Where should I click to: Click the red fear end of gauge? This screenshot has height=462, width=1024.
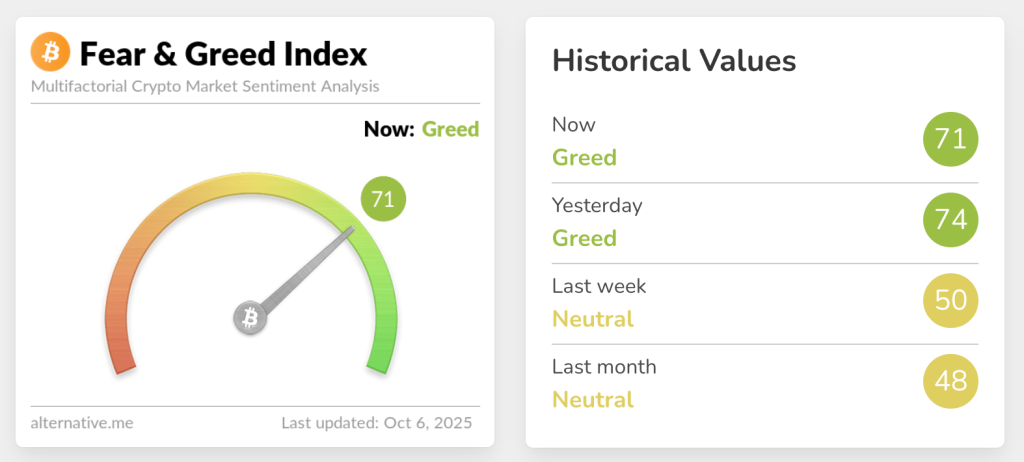119,357
